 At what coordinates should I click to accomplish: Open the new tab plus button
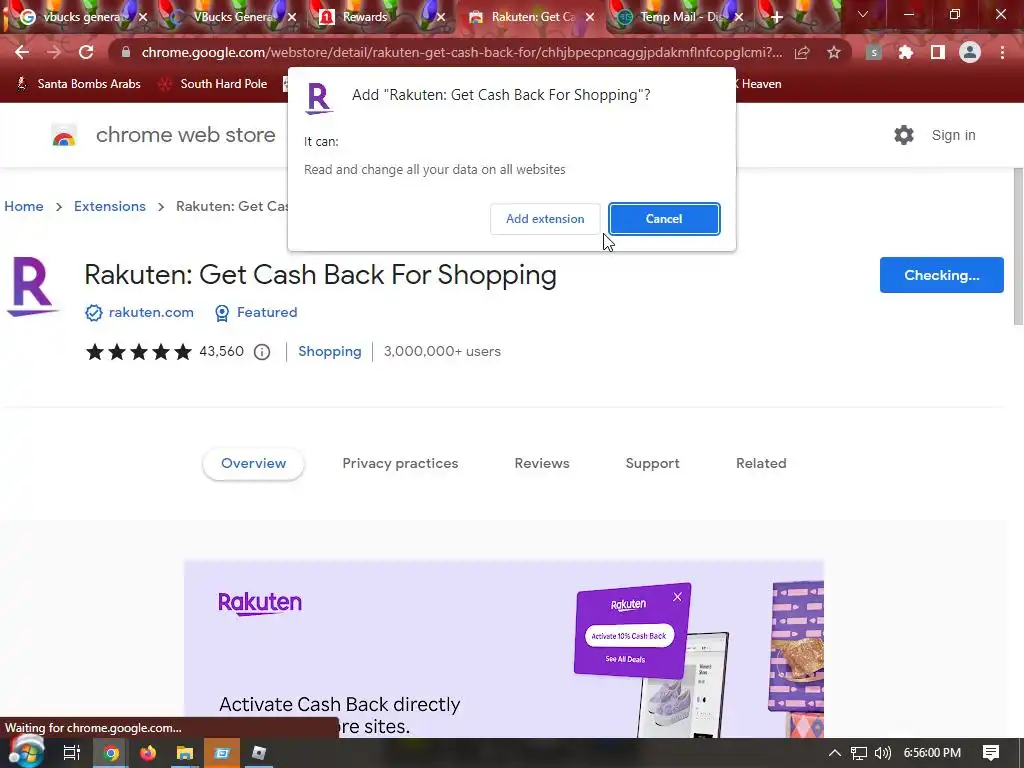776,18
